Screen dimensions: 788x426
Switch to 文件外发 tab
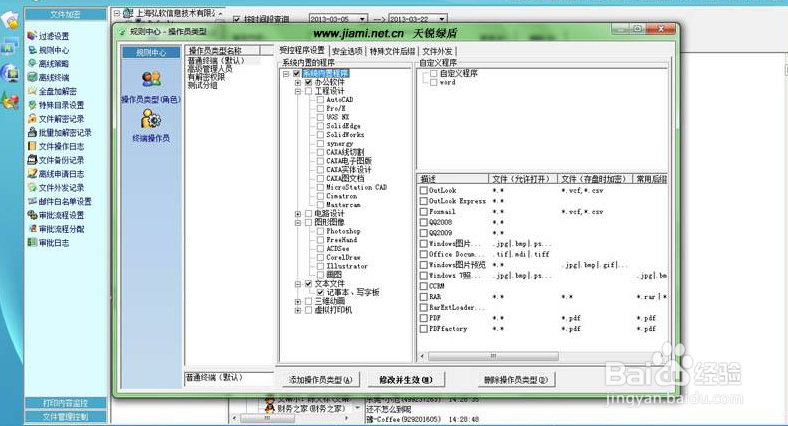click(437, 51)
